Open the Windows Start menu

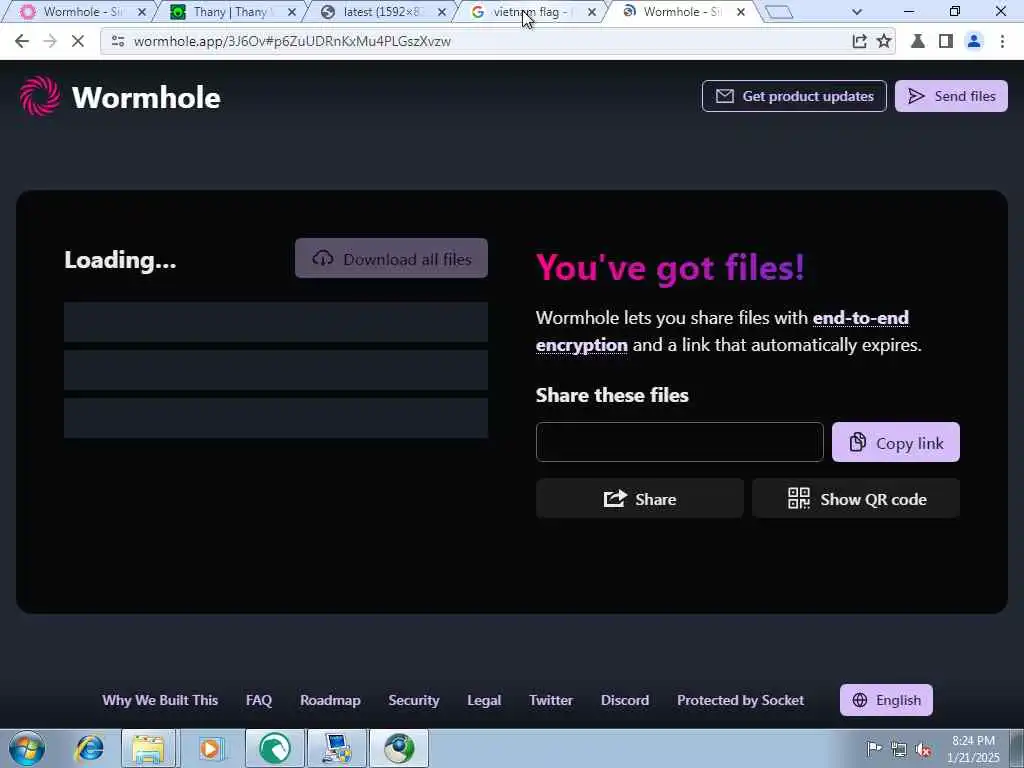(x=27, y=748)
